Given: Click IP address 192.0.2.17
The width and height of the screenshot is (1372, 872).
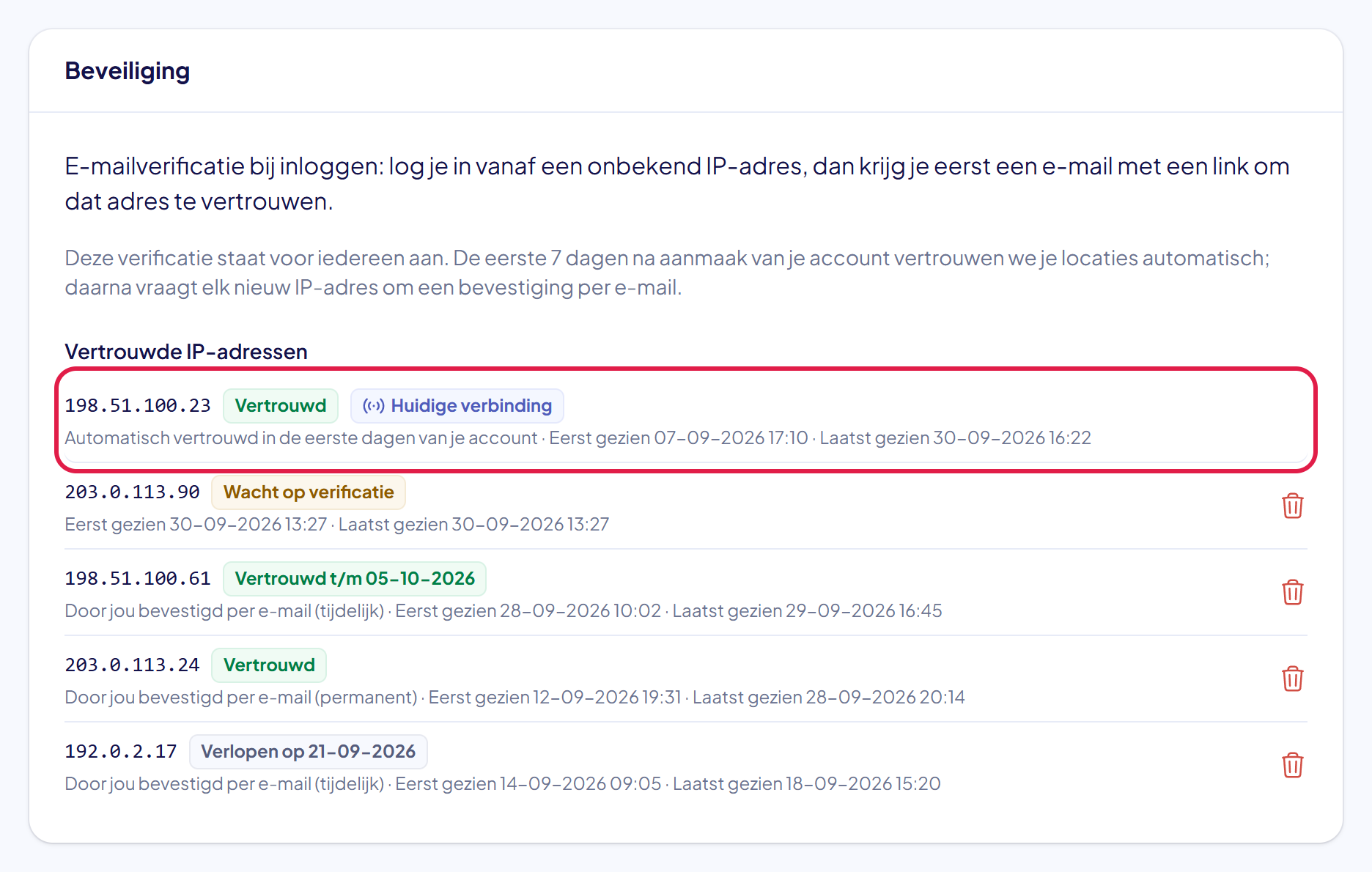Looking at the screenshot, I should tap(121, 752).
